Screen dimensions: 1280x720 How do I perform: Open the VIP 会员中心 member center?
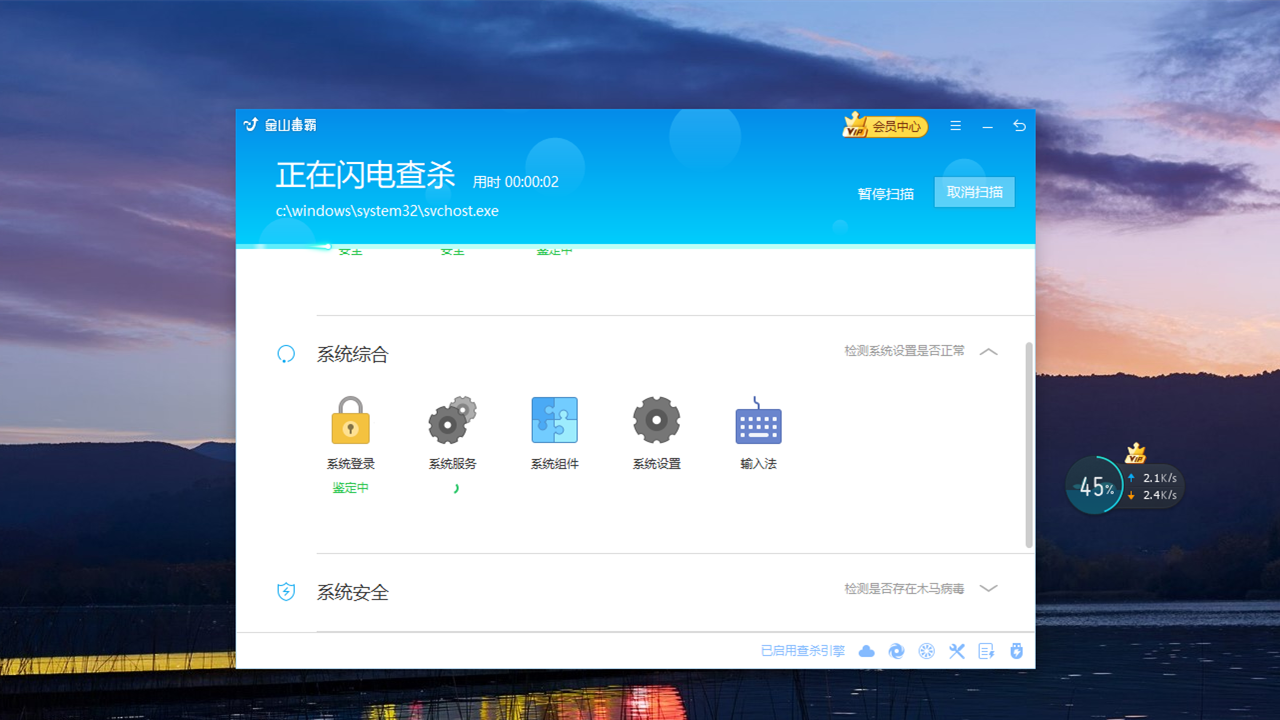(x=886, y=126)
